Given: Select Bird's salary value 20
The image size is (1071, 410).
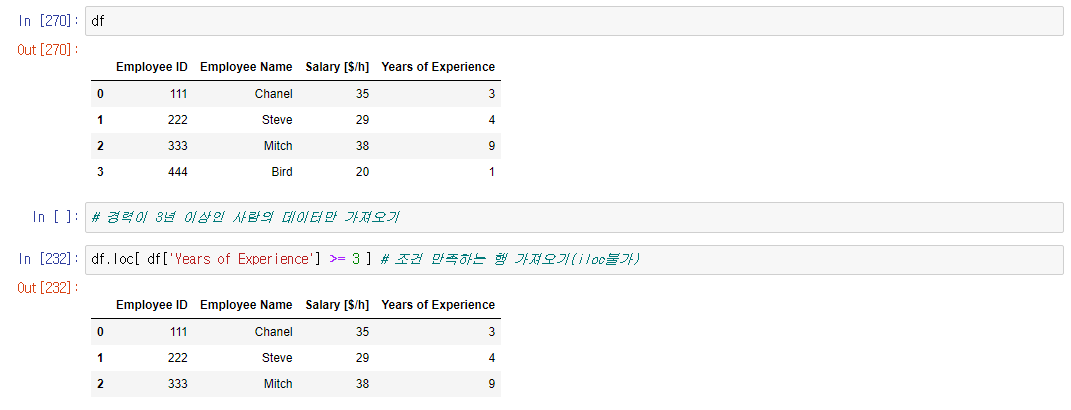Looking at the screenshot, I should 363,172.
